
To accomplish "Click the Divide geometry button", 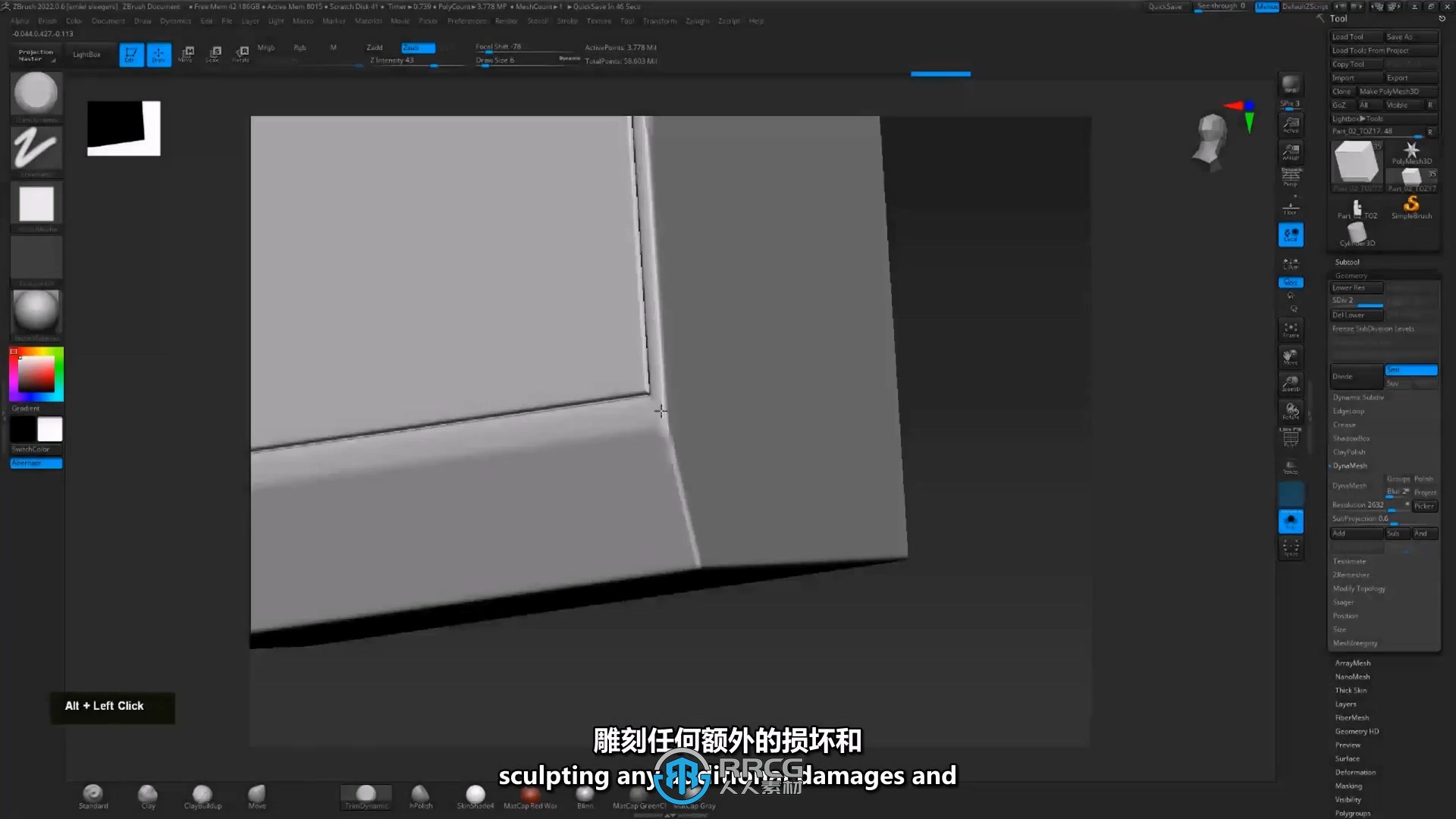I will coord(1354,376).
